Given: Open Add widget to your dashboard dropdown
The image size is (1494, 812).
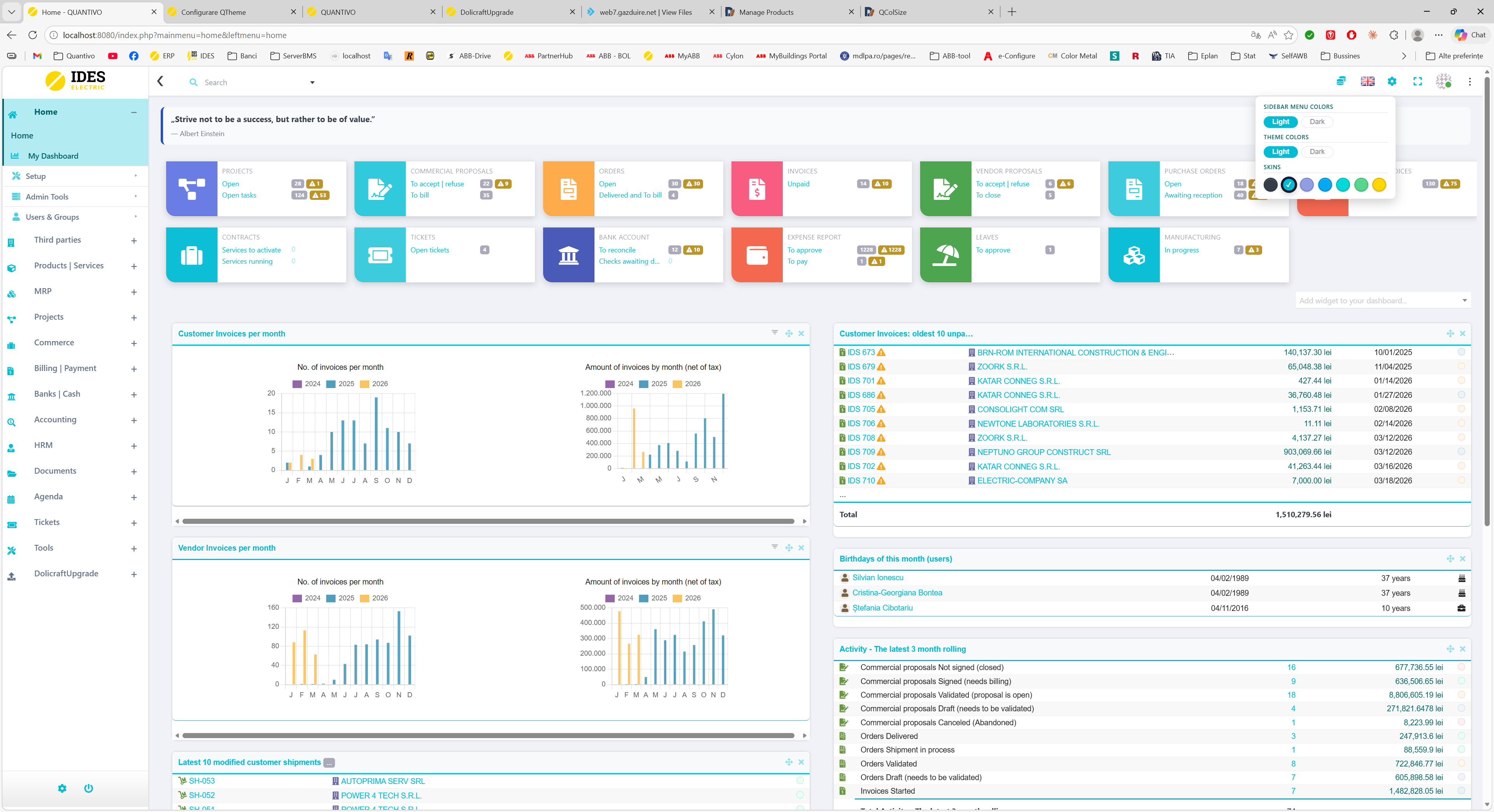Looking at the screenshot, I should [1383, 300].
